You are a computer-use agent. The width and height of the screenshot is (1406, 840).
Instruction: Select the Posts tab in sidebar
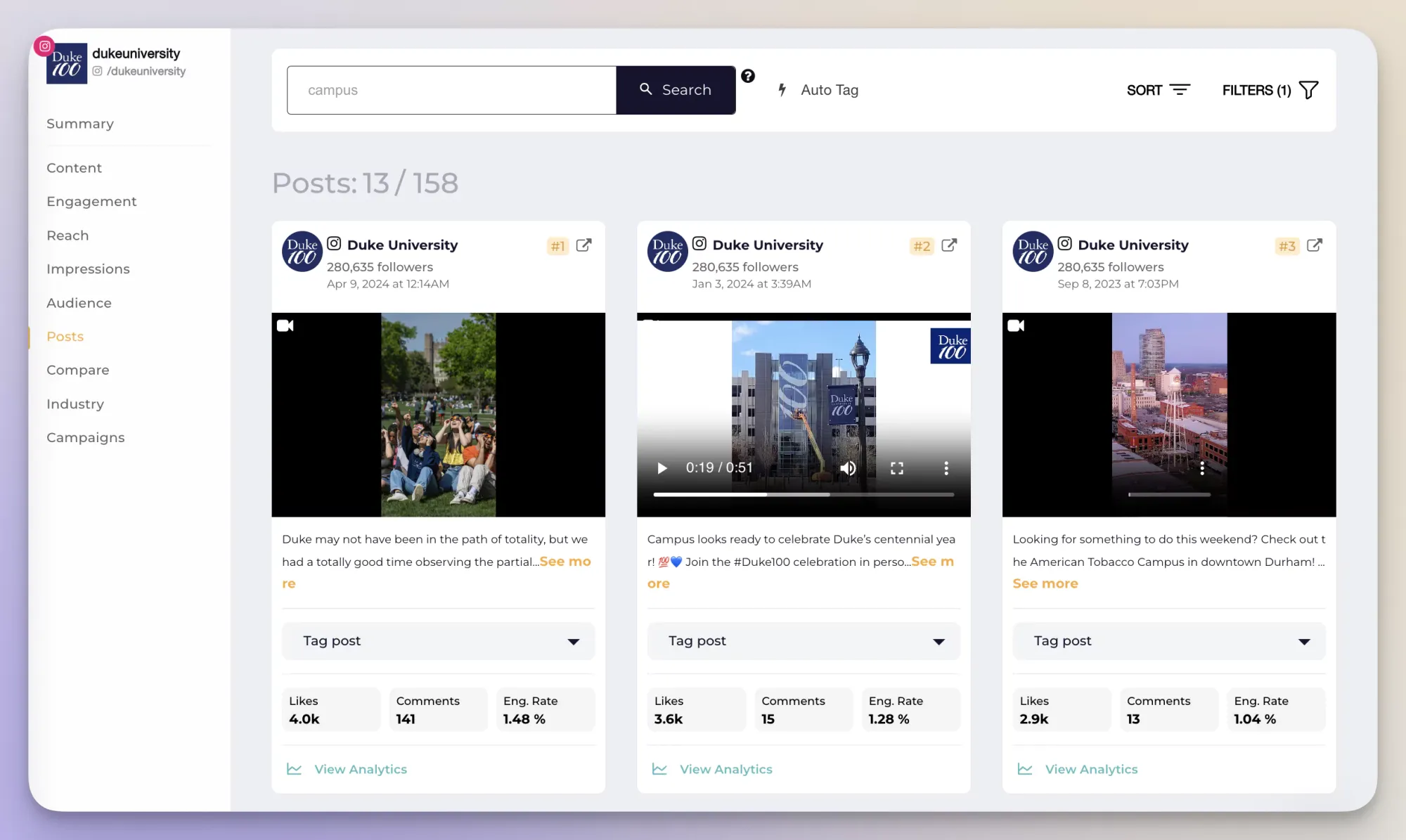click(65, 336)
